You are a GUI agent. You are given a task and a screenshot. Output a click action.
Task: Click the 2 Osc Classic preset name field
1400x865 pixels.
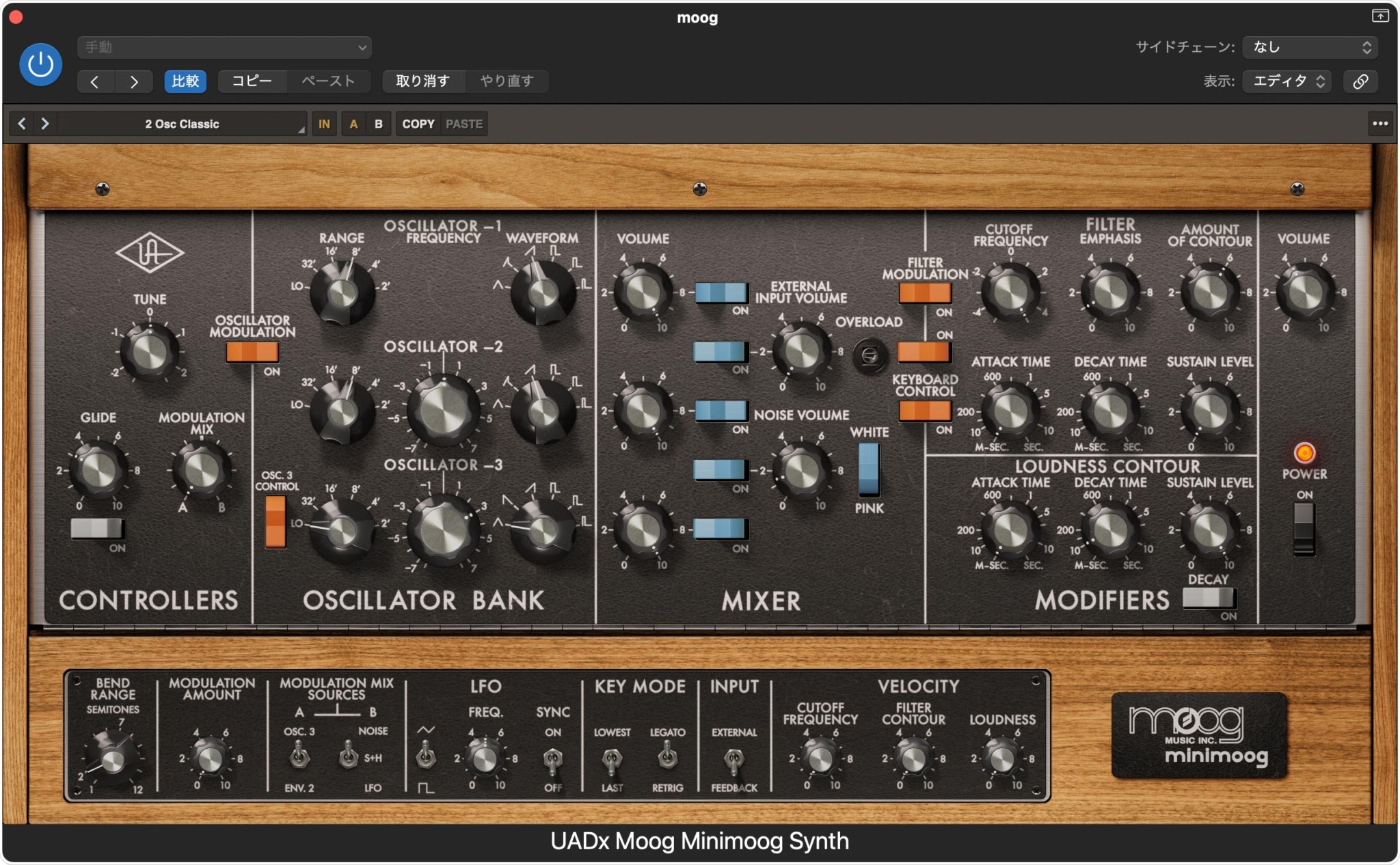click(182, 124)
